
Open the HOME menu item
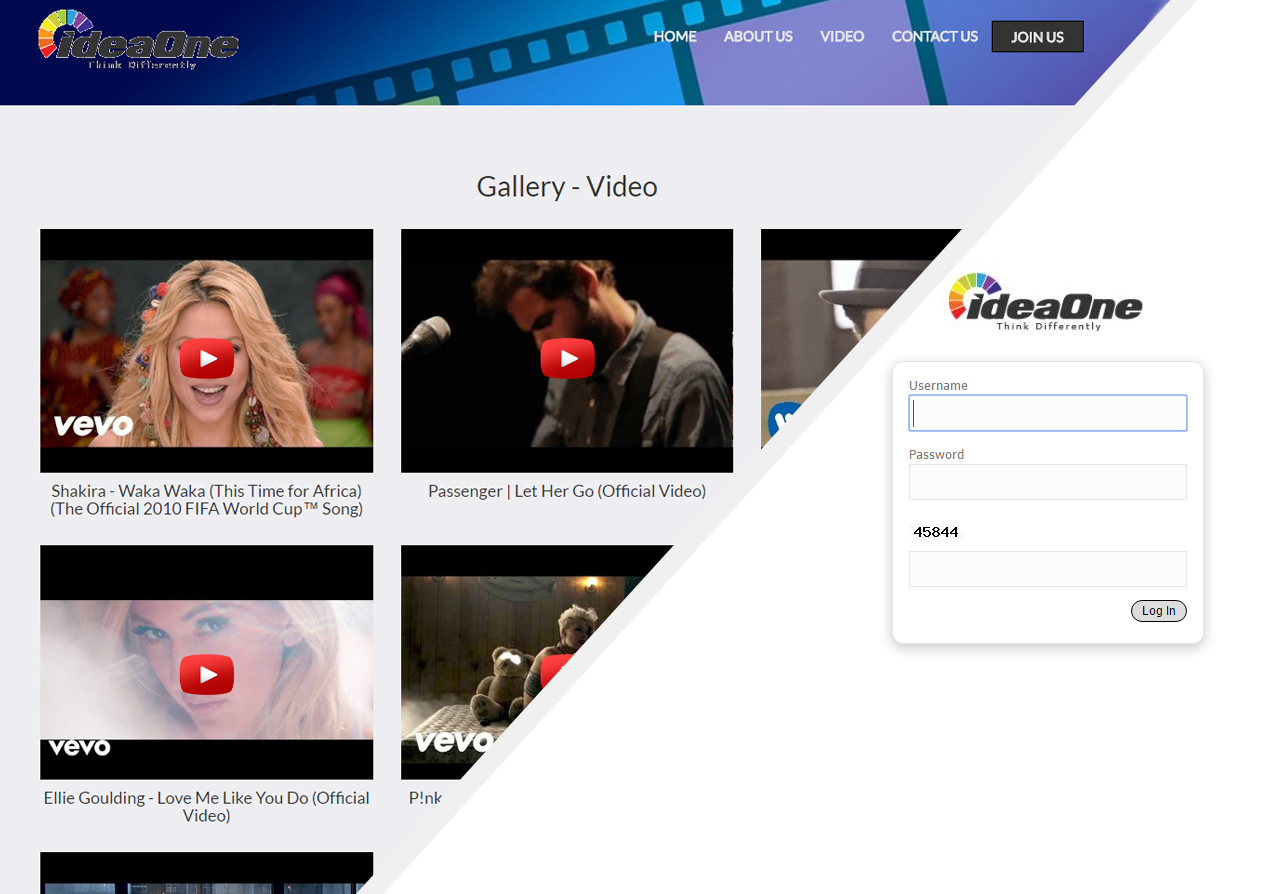(675, 36)
